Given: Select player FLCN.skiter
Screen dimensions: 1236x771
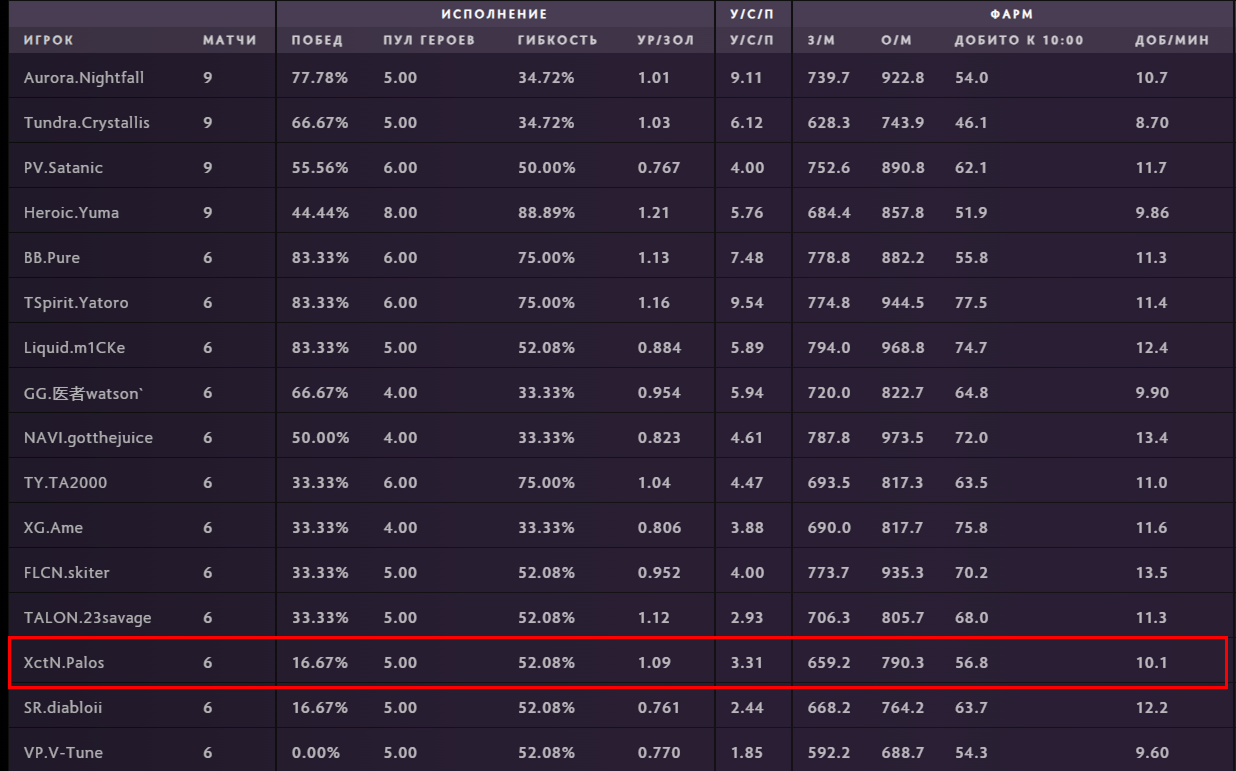Looking at the screenshot, I should (67, 572).
